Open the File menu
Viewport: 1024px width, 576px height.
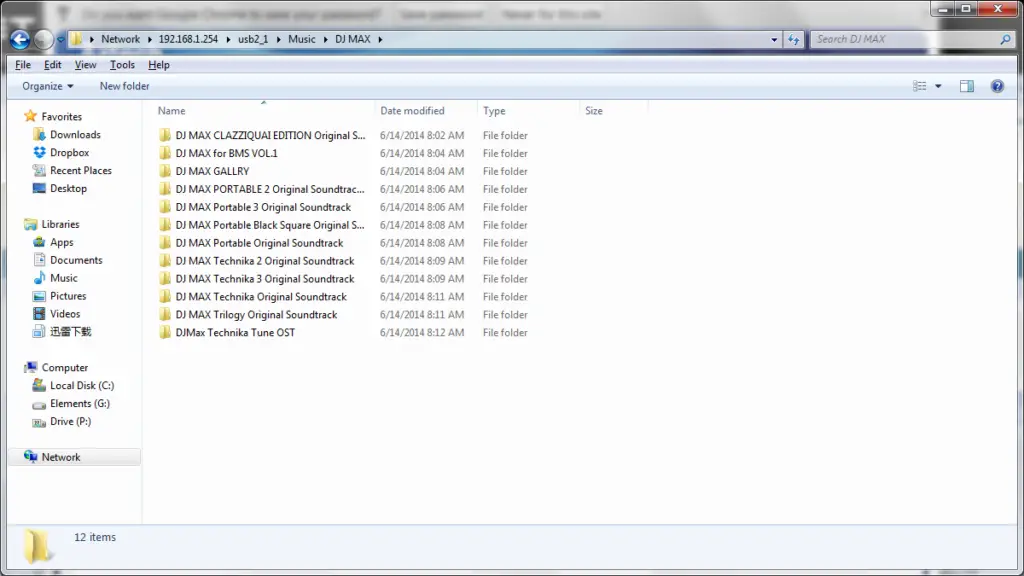click(x=23, y=65)
